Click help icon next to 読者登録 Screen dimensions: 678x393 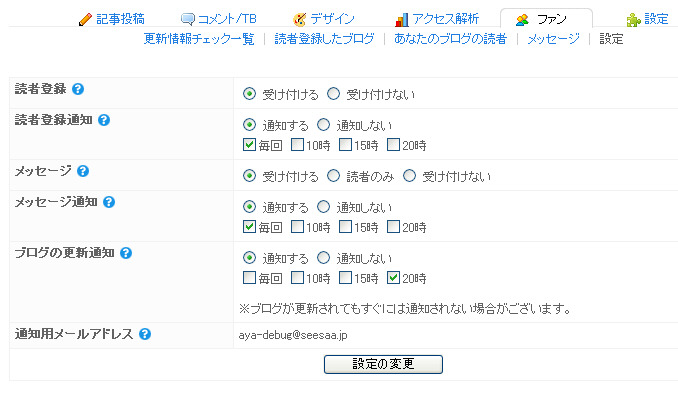click(x=78, y=89)
